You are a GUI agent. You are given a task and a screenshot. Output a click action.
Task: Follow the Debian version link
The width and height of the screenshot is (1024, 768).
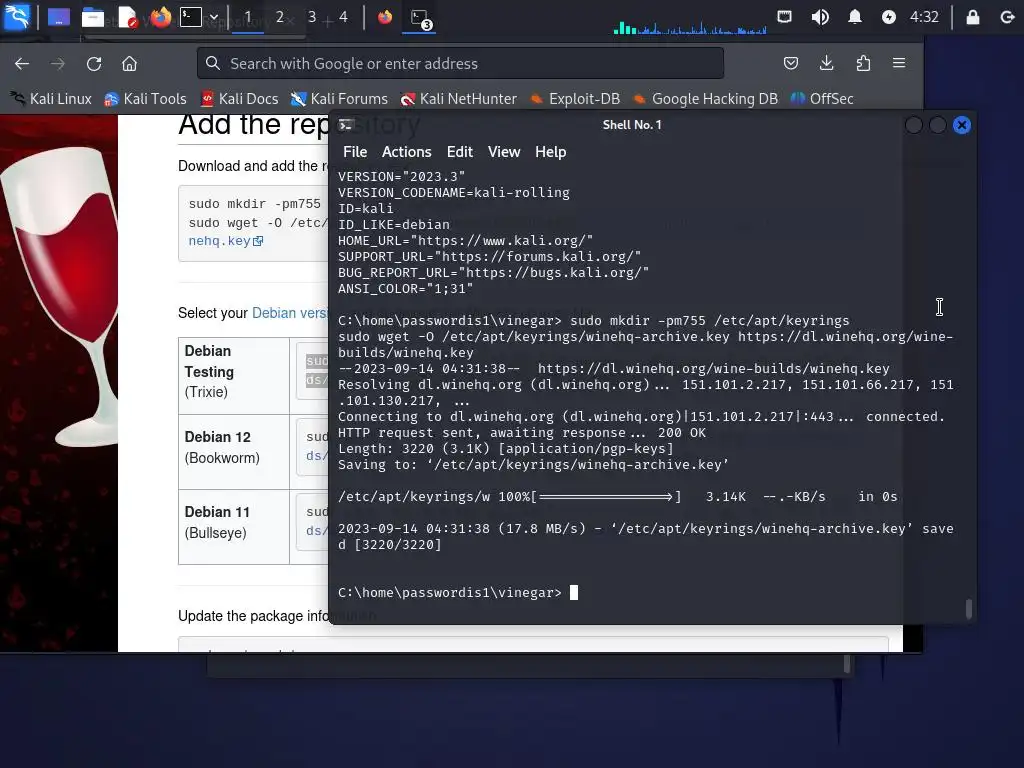coord(289,313)
